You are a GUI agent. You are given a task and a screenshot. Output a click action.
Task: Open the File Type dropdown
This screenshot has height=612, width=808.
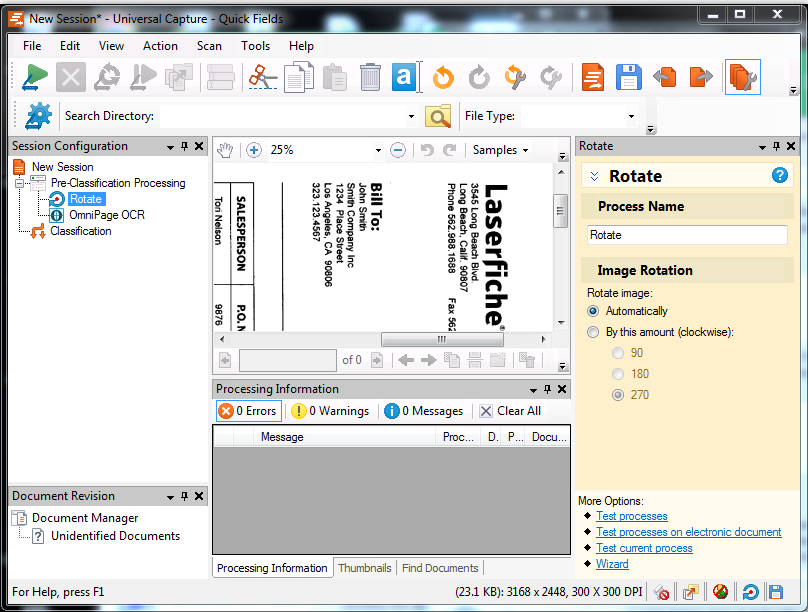(x=631, y=116)
